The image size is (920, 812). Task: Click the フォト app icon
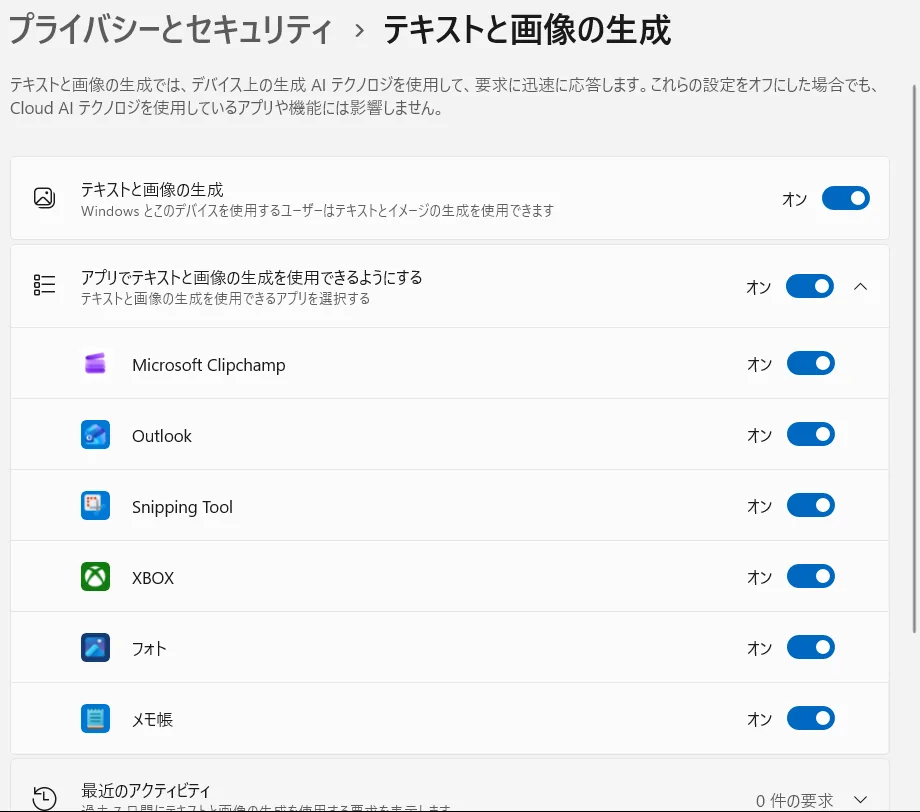pos(95,648)
